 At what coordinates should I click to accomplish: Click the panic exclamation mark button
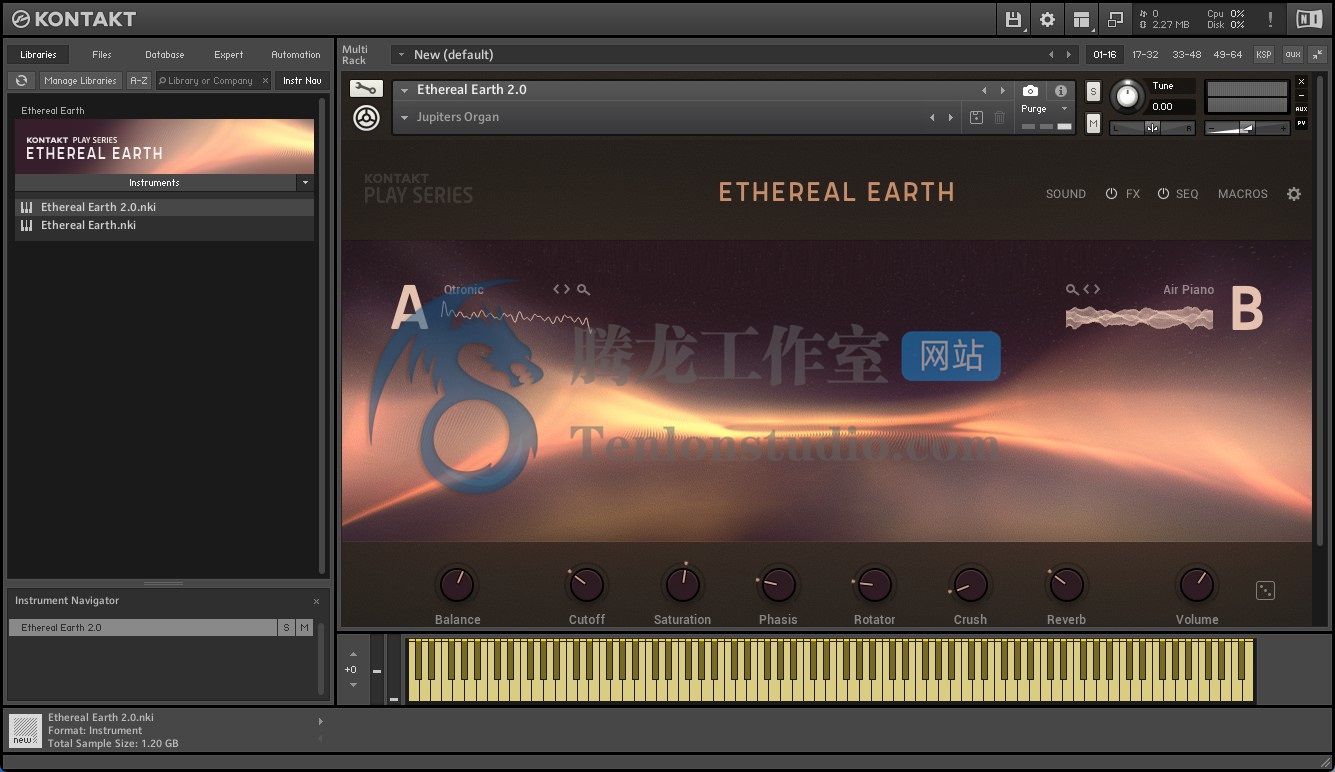coord(1271,19)
